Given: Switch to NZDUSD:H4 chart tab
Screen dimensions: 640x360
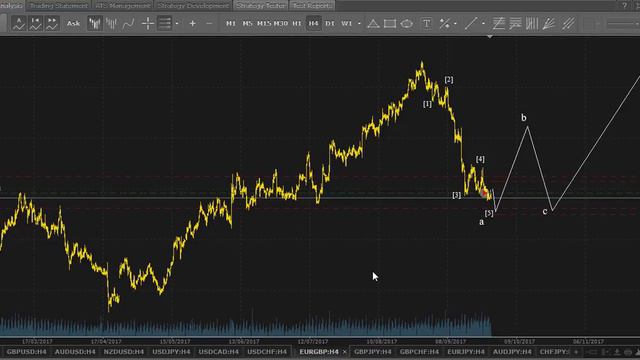Looking at the screenshot, I should coord(124,351).
